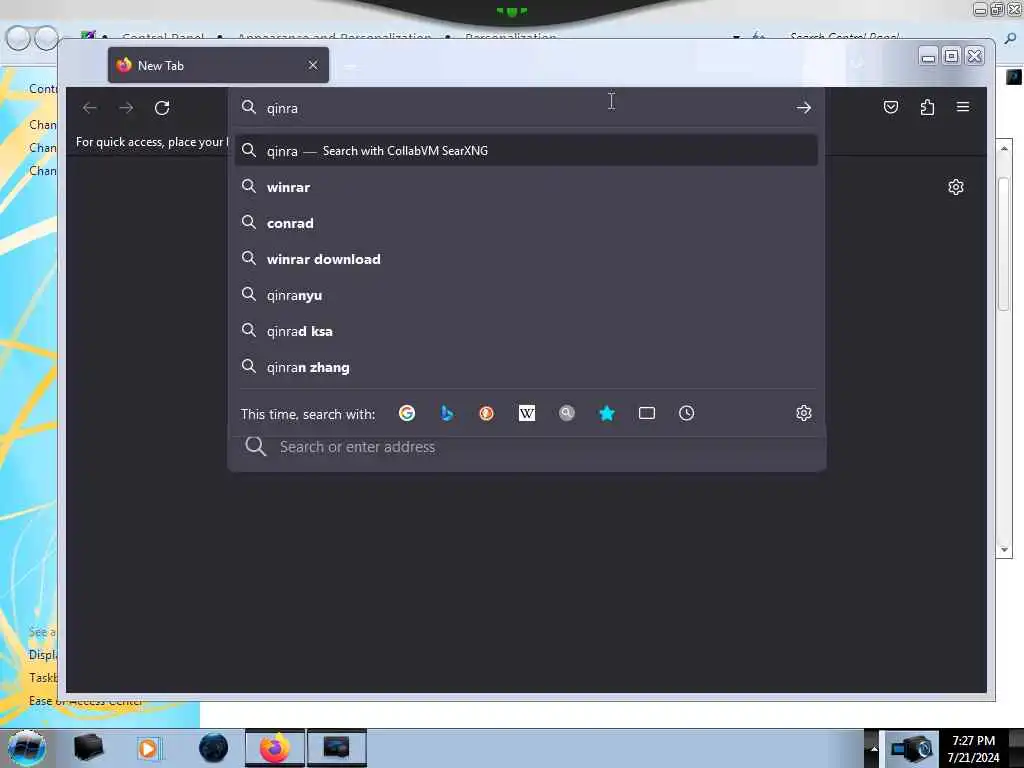Open the Windows Start orb
The height and width of the screenshot is (768, 1024).
pos(26,748)
